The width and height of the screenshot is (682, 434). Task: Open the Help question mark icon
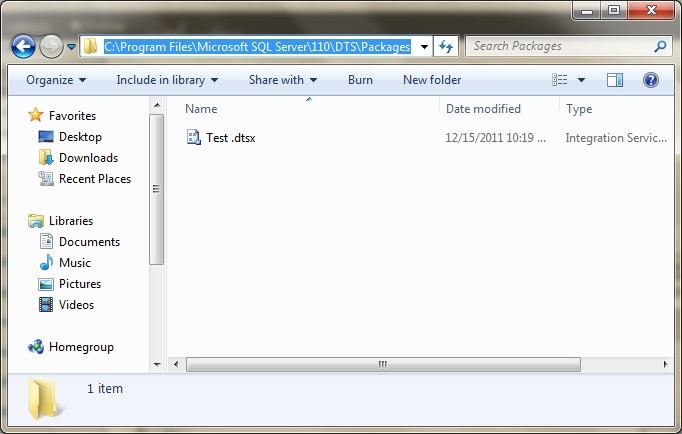coord(650,80)
